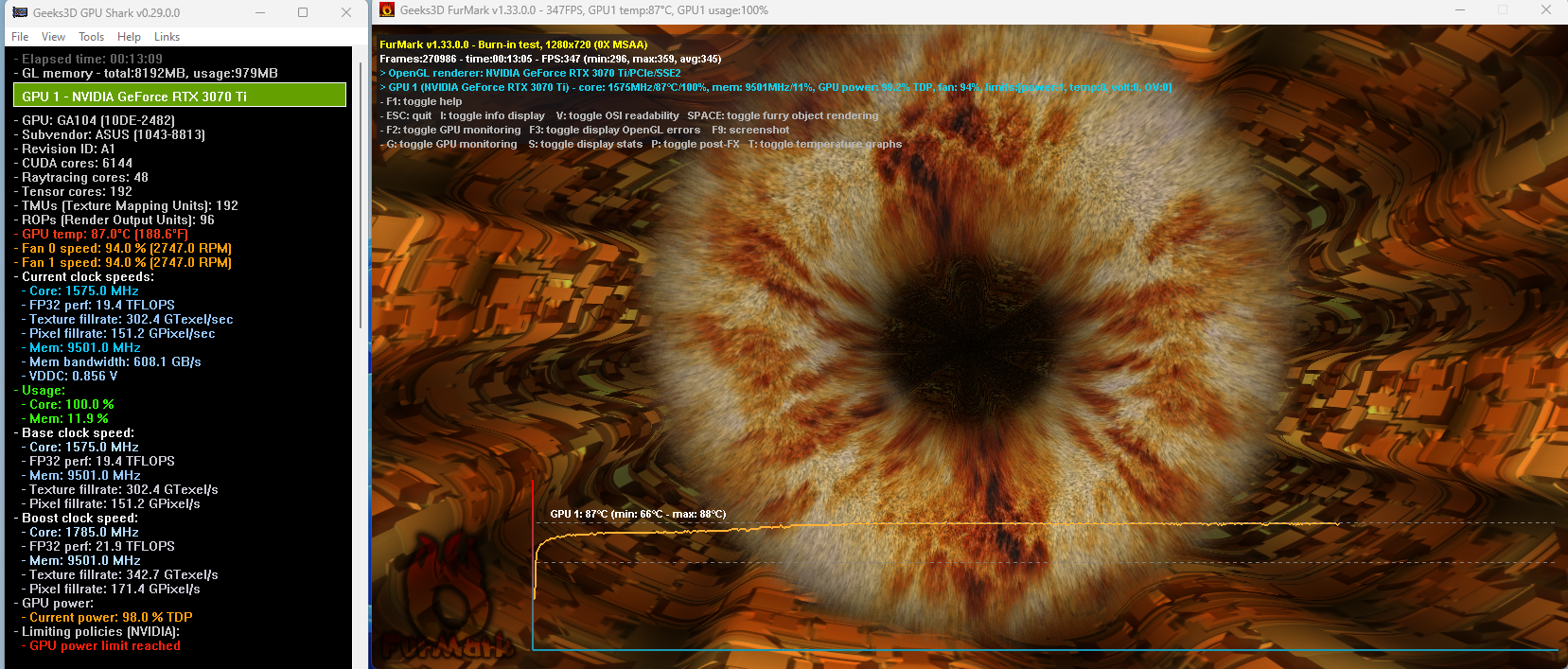
Task: Click the Mem bandwidth: 608.1 GB/s line
Action: [111, 361]
